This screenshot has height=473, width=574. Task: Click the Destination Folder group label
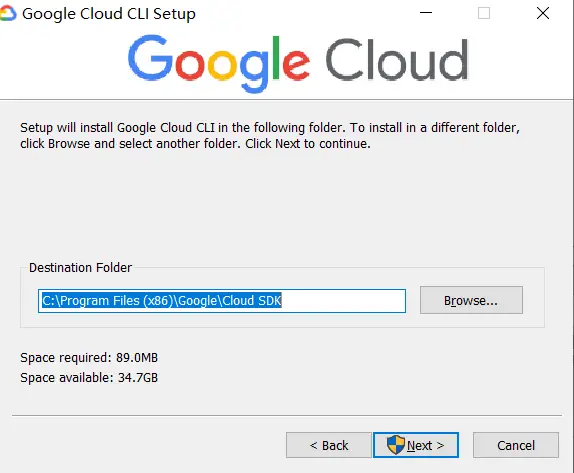point(81,268)
